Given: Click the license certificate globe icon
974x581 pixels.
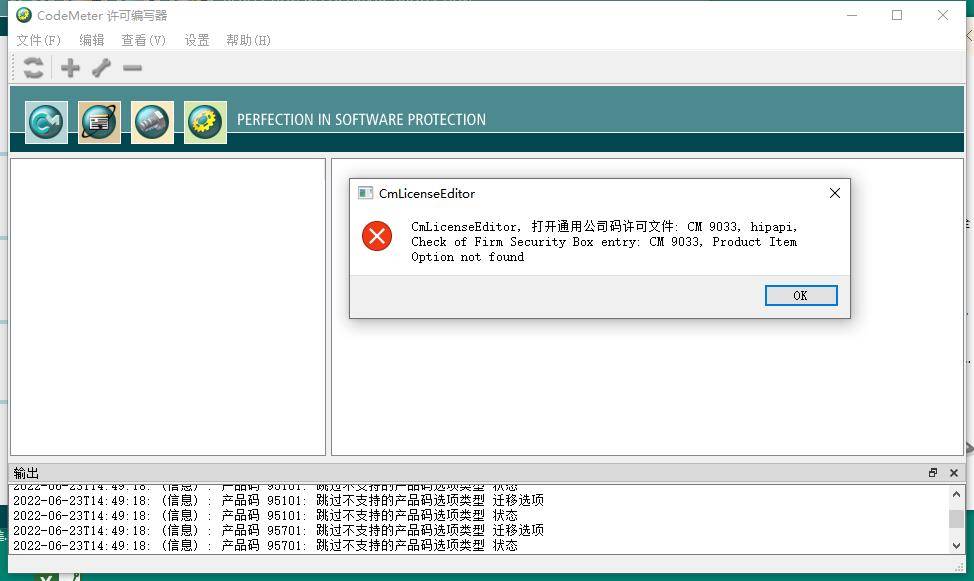Looking at the screenshot, I should 99,122.
